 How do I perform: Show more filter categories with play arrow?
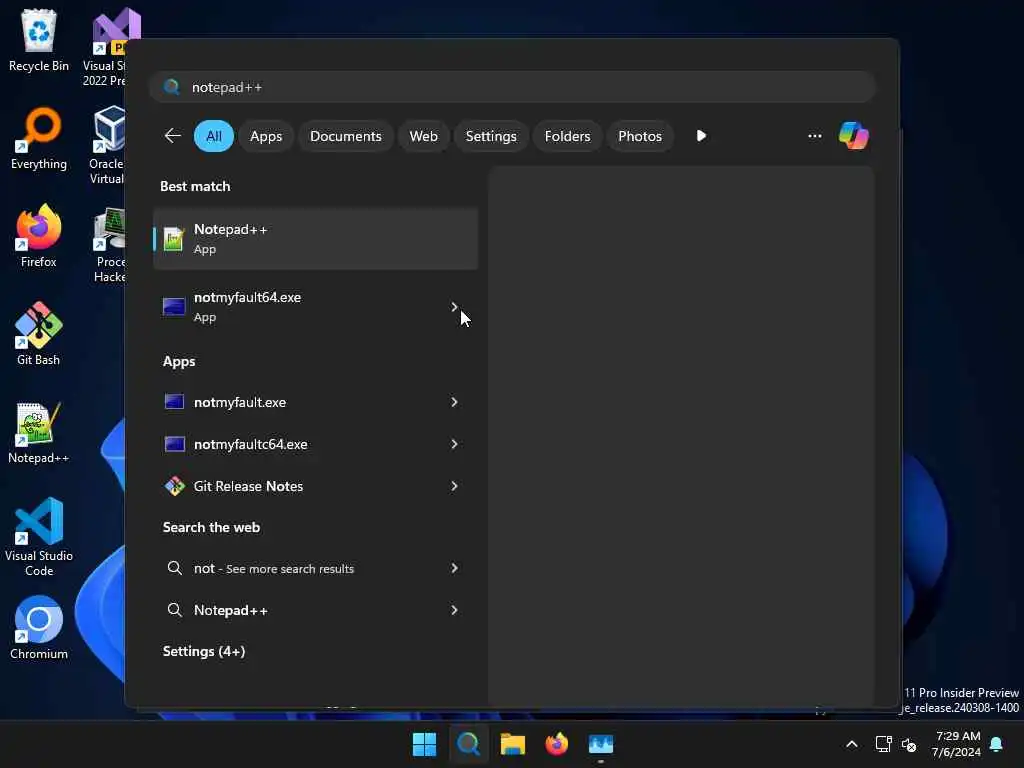(x=701, y=136)
